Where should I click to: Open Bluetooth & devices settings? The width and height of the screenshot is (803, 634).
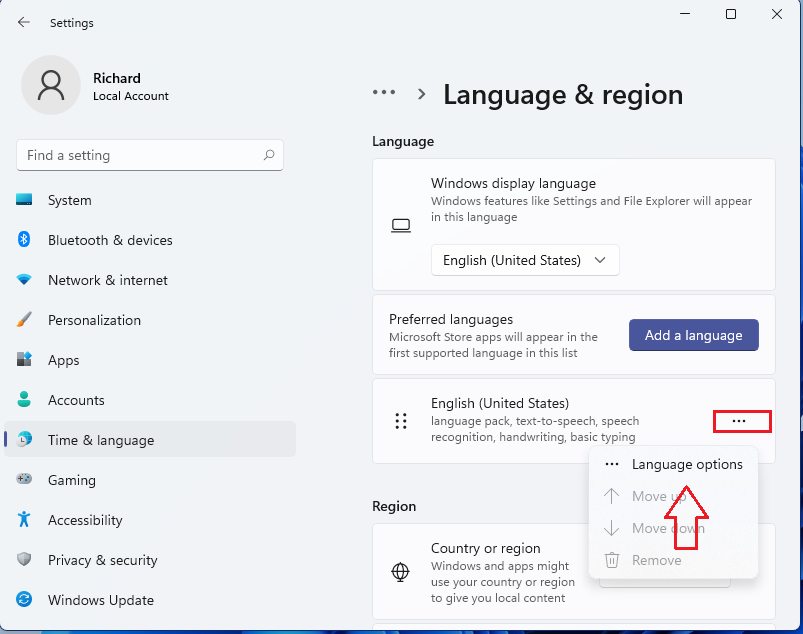(x=109, y=240)
